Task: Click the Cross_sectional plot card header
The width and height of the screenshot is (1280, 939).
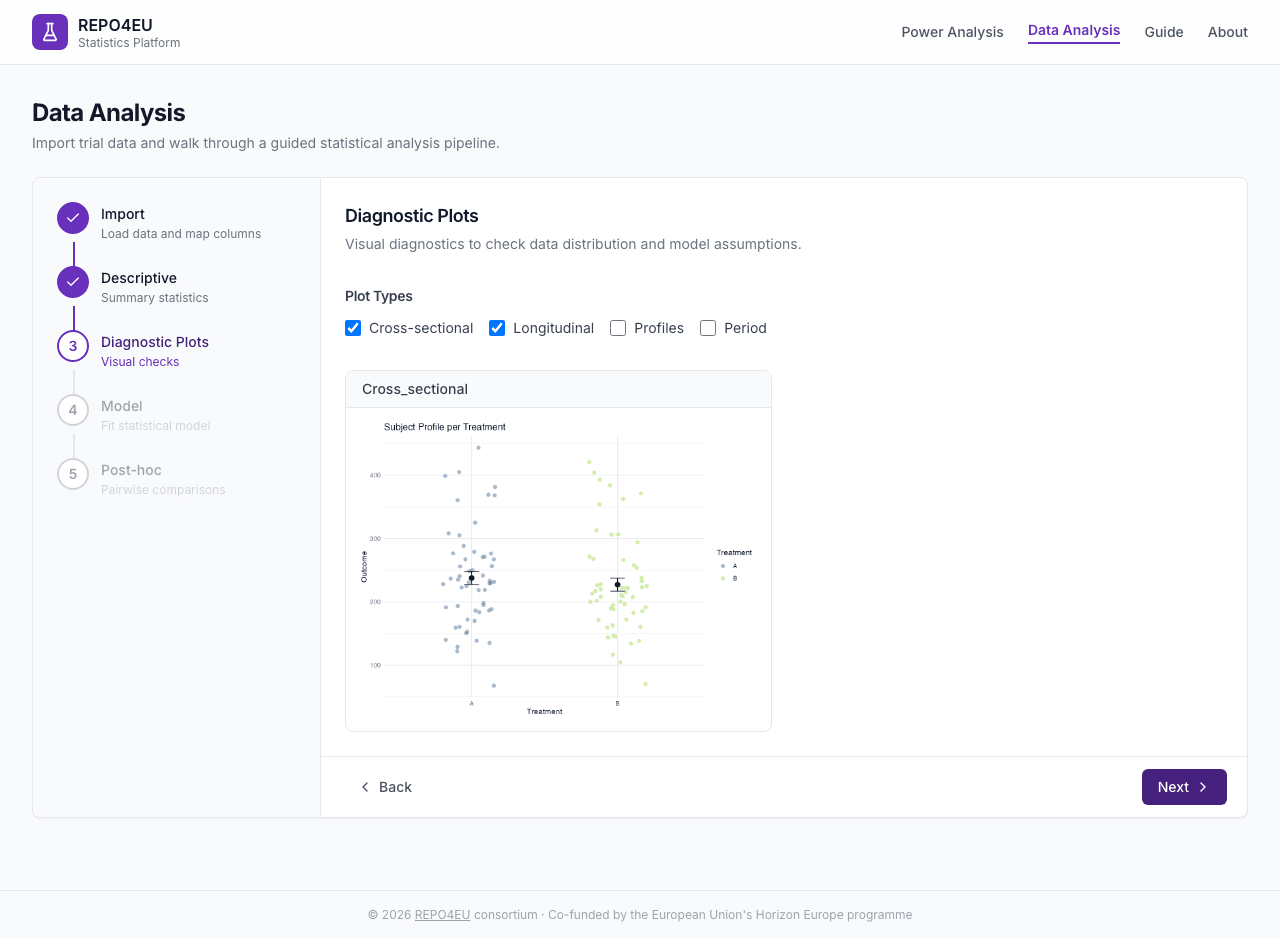Action: (558, 389)
